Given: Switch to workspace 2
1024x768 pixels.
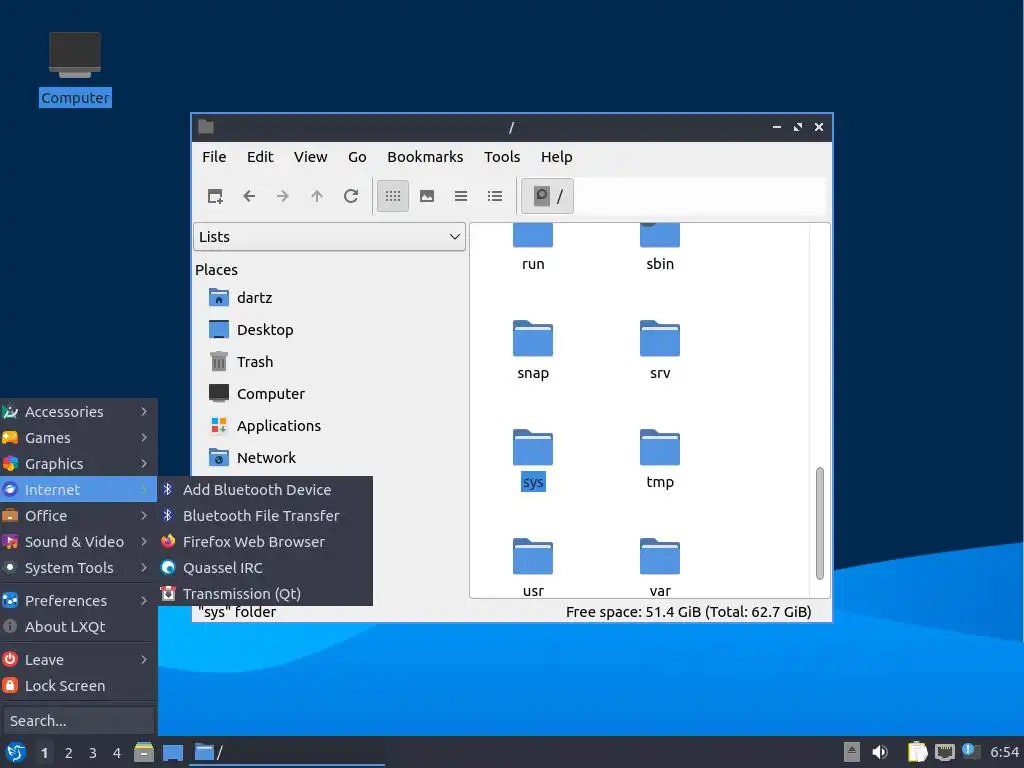Looking at the screenshot, I should coord(69,753).
